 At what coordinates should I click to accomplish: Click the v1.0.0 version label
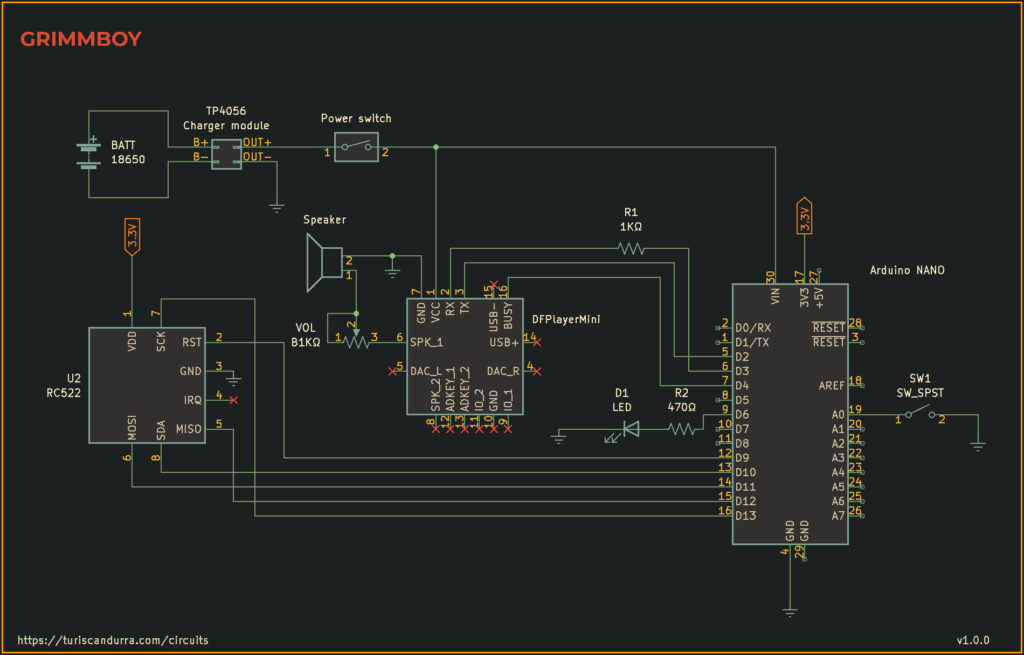click(x=973, y=640)
